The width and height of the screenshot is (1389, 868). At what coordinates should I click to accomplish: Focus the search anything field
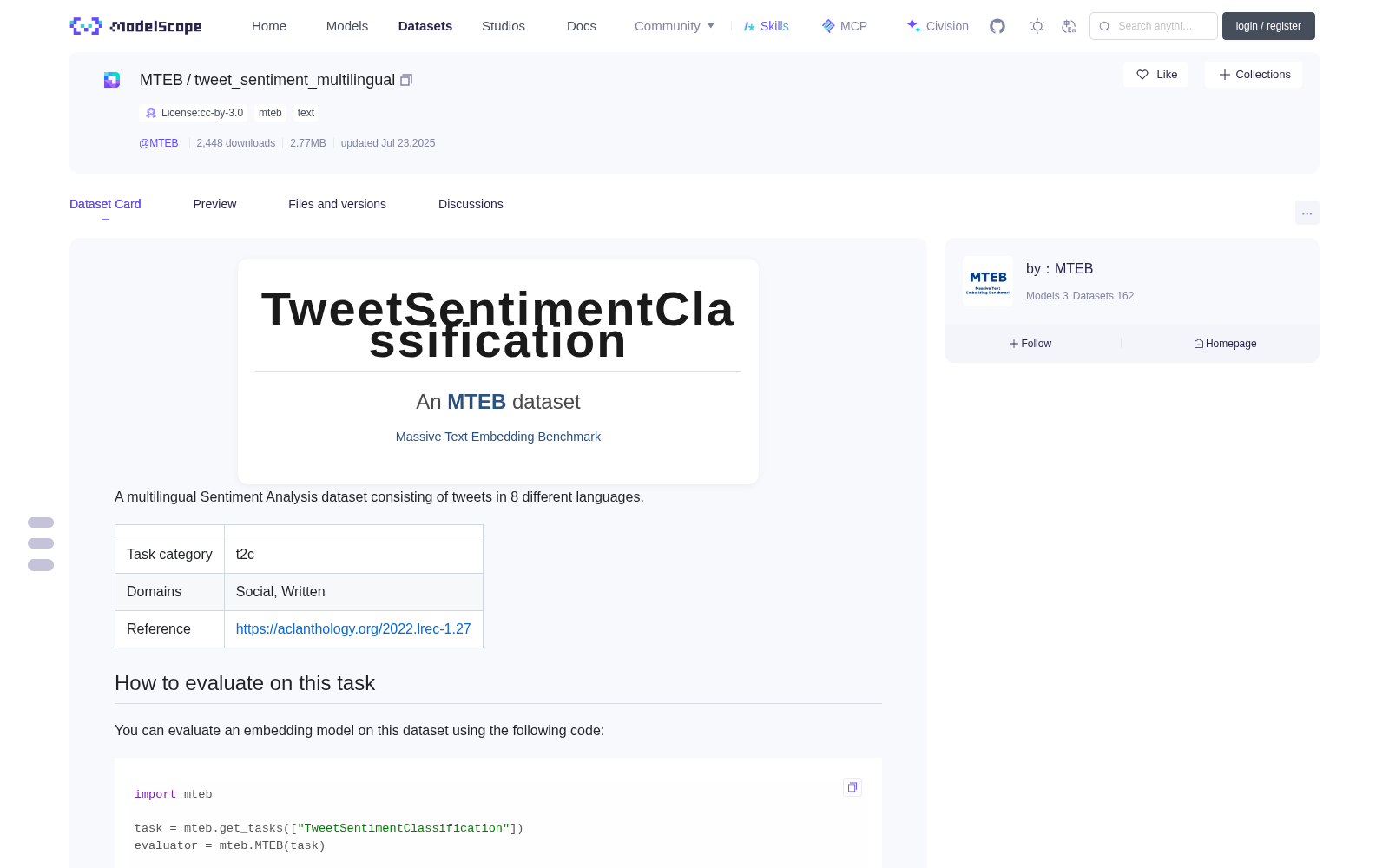(1154, 26)
